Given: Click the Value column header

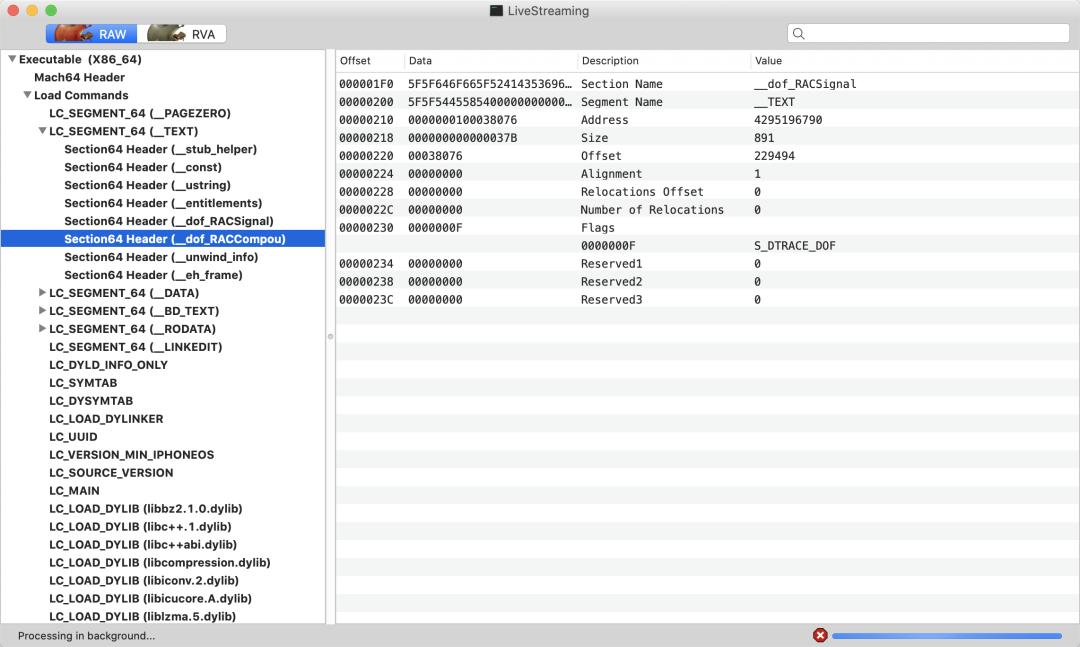Looking at the screenshot, I should (x=770, y=60).
